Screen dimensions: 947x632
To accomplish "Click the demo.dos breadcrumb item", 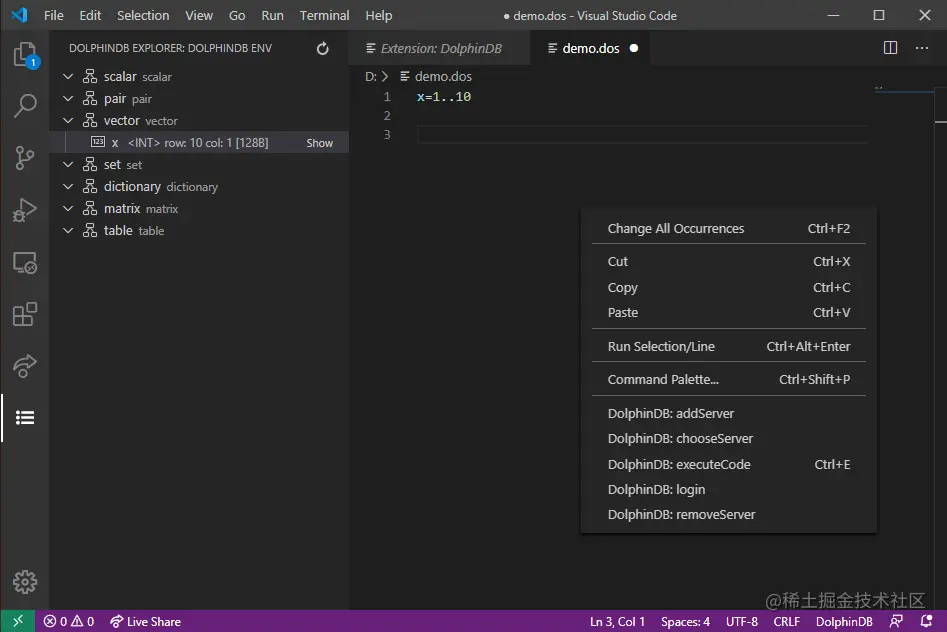I will point(436,76).
